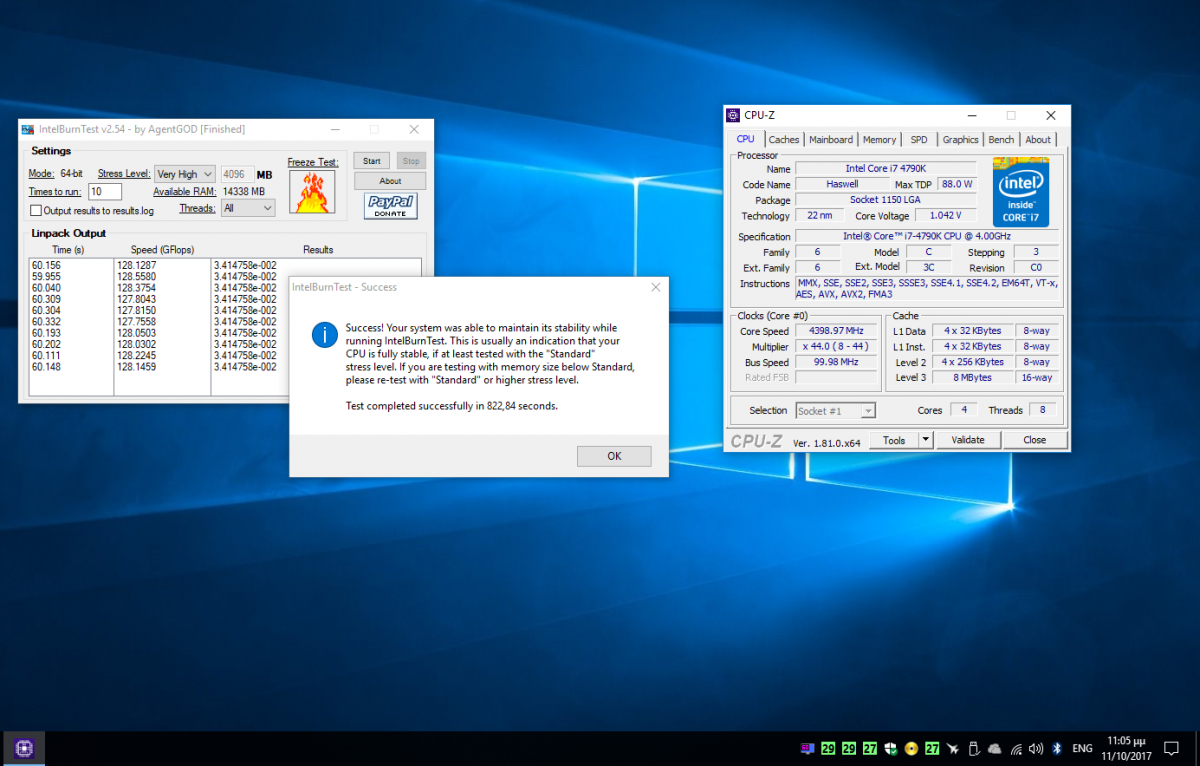Switch to the Mainboard tab
Screen dimensions: 1200x766
coord(831,140)
